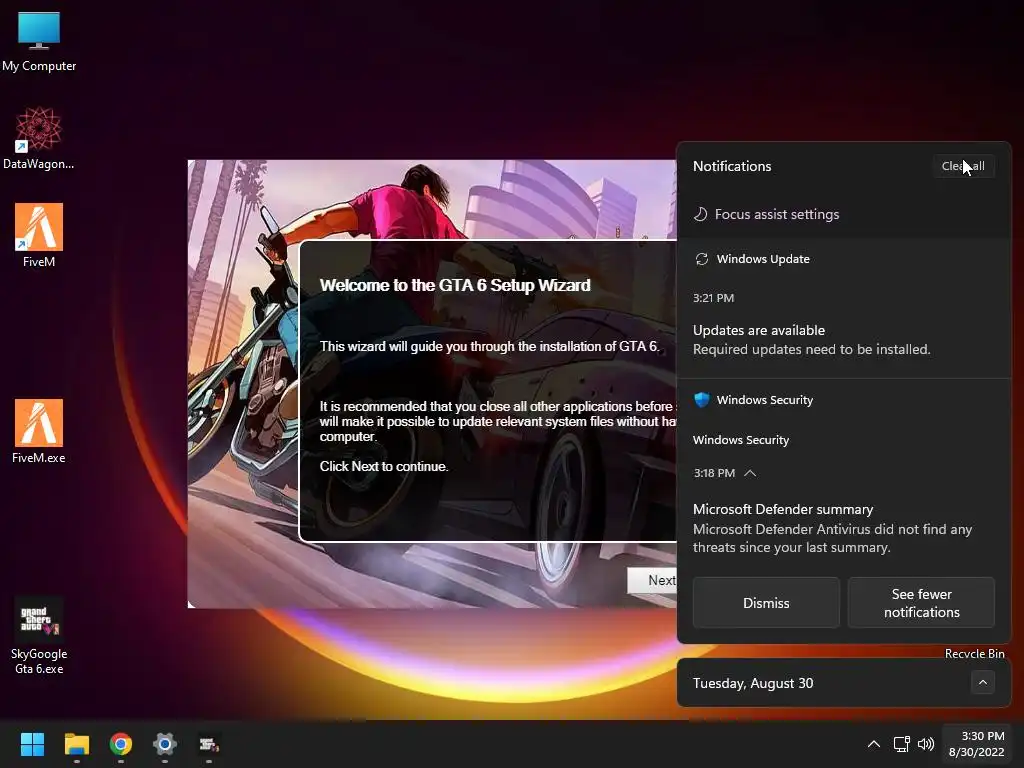Screen dimensions: 1024x768
Task: Select the FiveM shortcut icon
Action: tap(39, 235)
